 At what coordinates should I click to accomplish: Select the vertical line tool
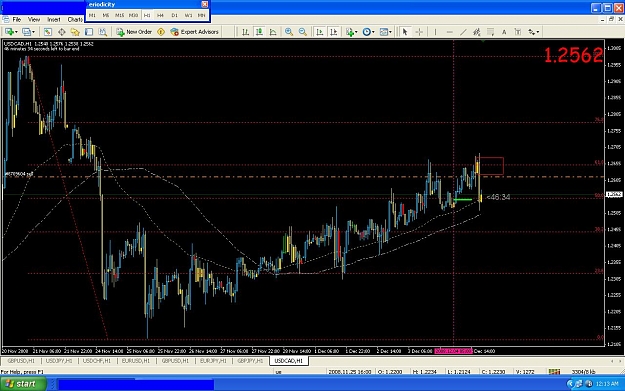coord(435,32)
